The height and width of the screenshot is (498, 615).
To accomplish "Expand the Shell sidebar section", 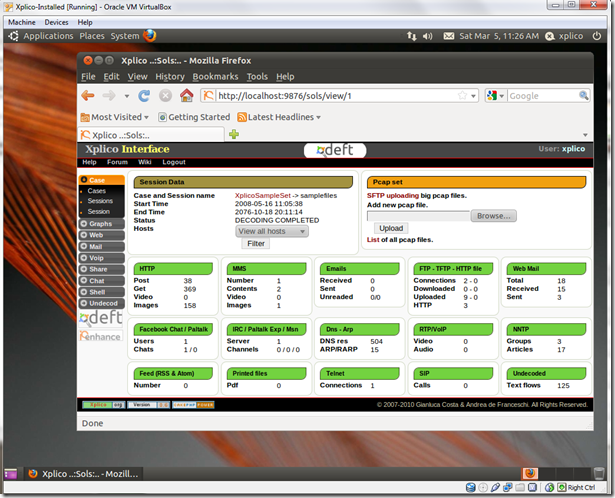I will pos(102,292).
